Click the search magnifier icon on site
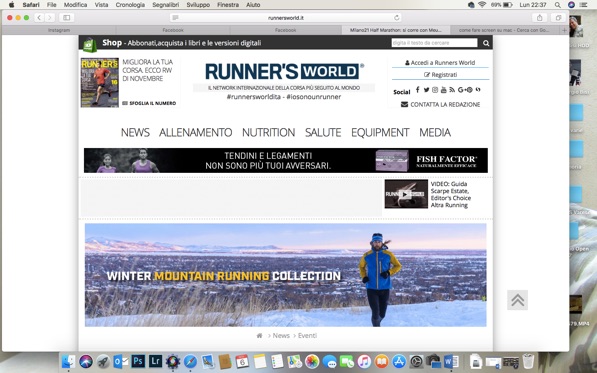Screen dimensions: 597x373 [486, 43]
